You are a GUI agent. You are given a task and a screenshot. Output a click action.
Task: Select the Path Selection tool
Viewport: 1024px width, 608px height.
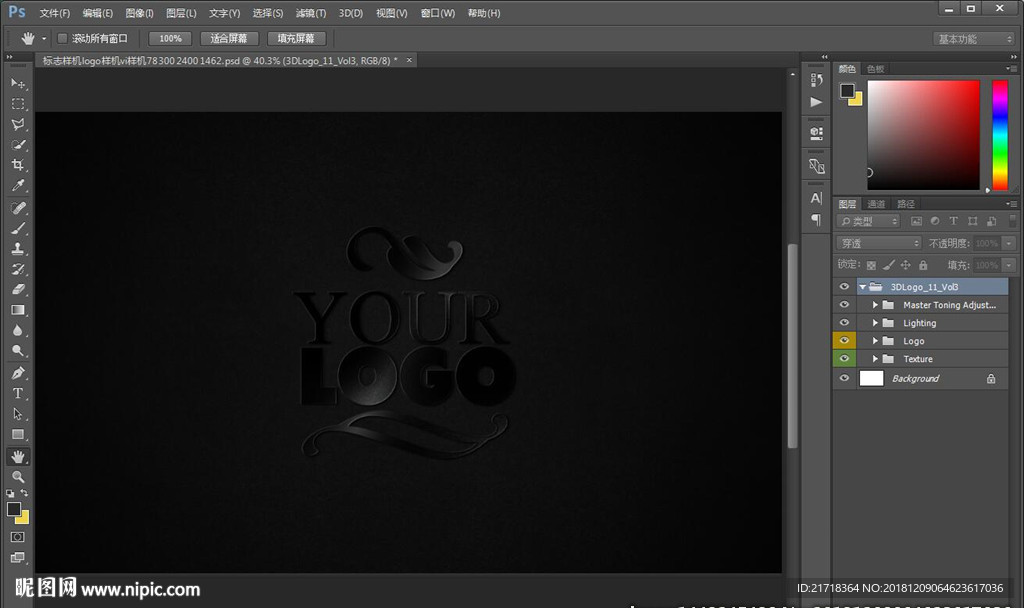pyautogui.click(x=18, y=414)
